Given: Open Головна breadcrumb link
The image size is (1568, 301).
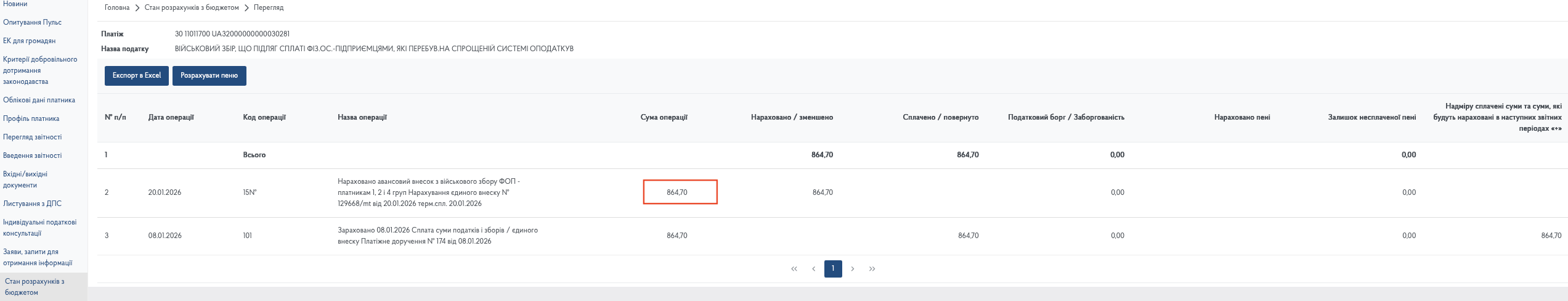Looking at the screenshot, I should [117, 8].
